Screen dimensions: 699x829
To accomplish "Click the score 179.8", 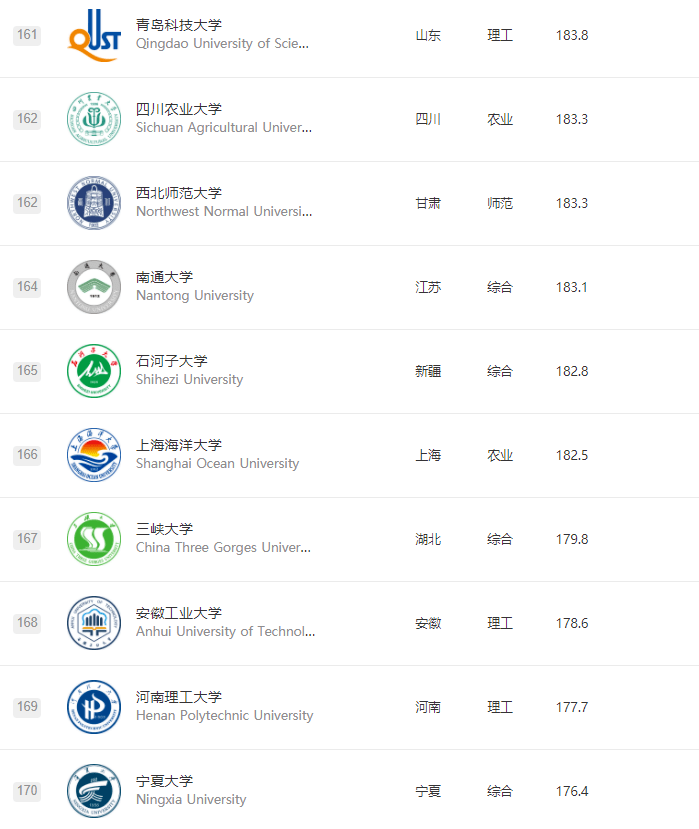I will coord(572,540).
